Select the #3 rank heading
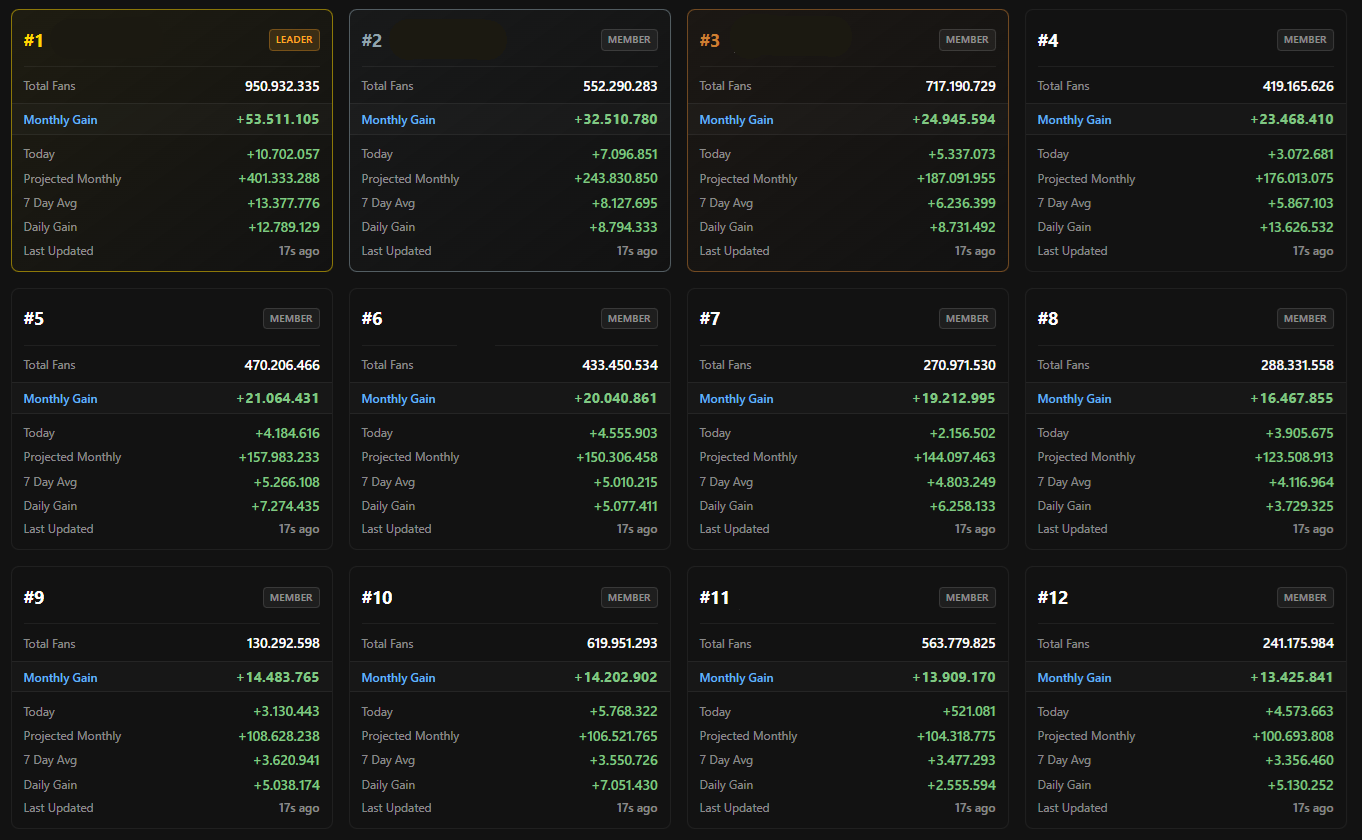Viewport: 1362px width, 840px height. 710,41
